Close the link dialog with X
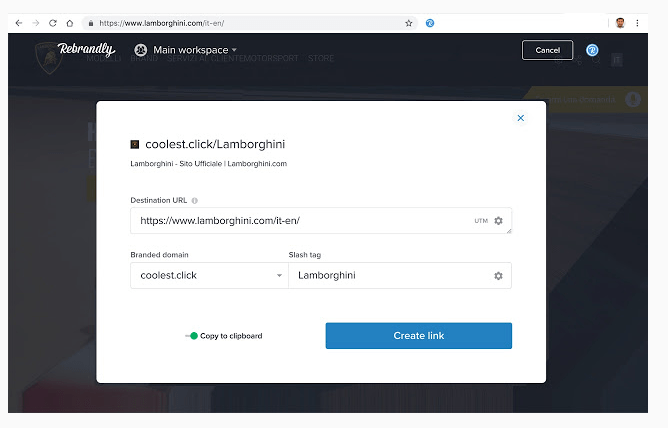668x428 pixels. [x=521, y=118]
